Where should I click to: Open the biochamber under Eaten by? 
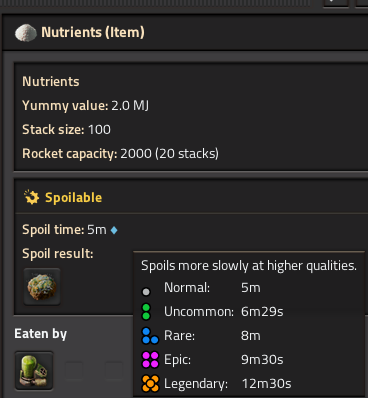tap(34, 371)
